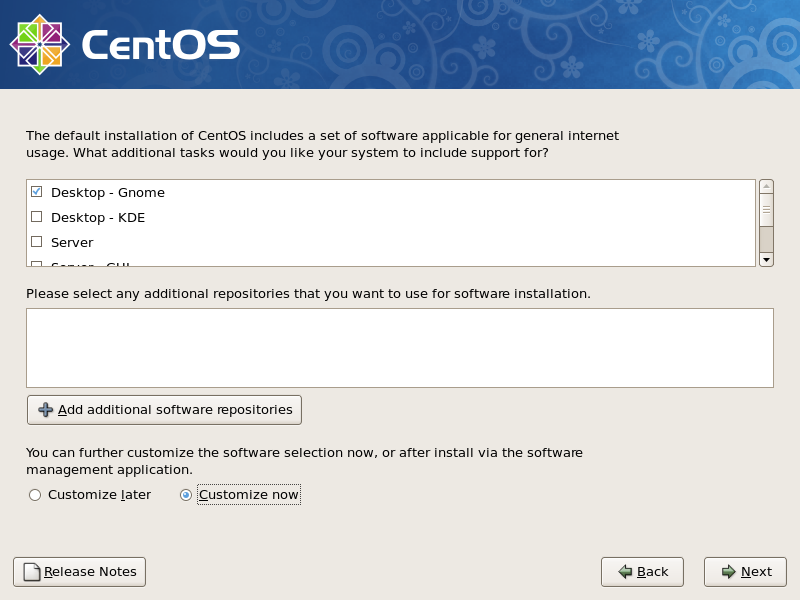Click the 'Customize later' label text

(x=99, y=495)
